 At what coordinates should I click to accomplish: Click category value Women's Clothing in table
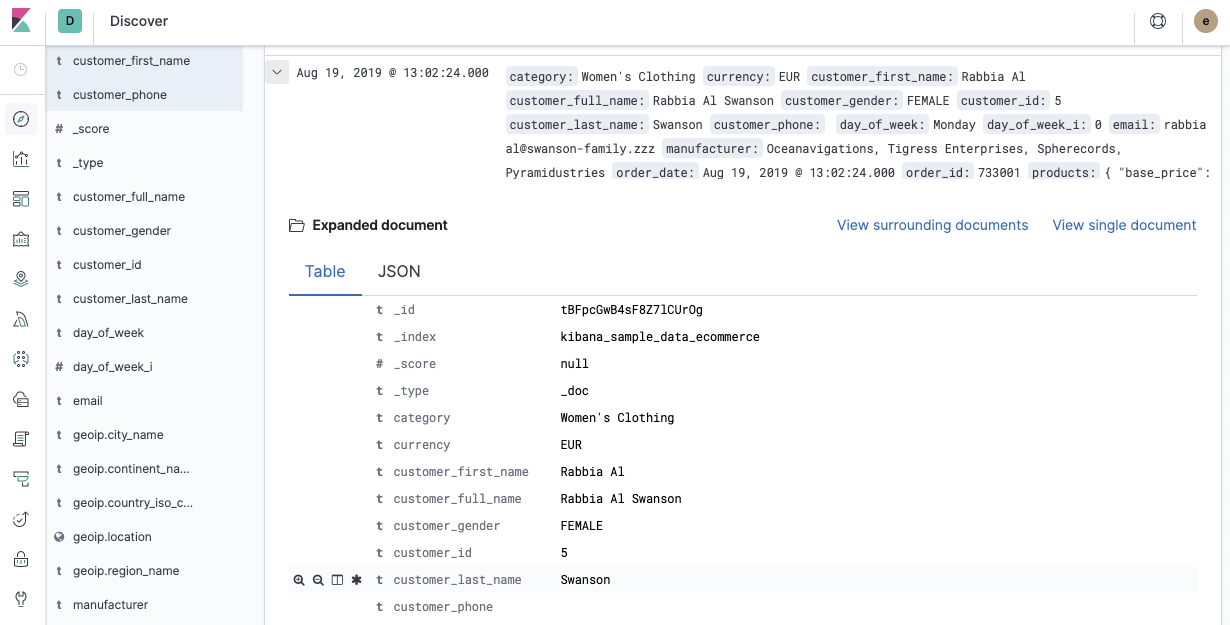(x=617, y=418)
